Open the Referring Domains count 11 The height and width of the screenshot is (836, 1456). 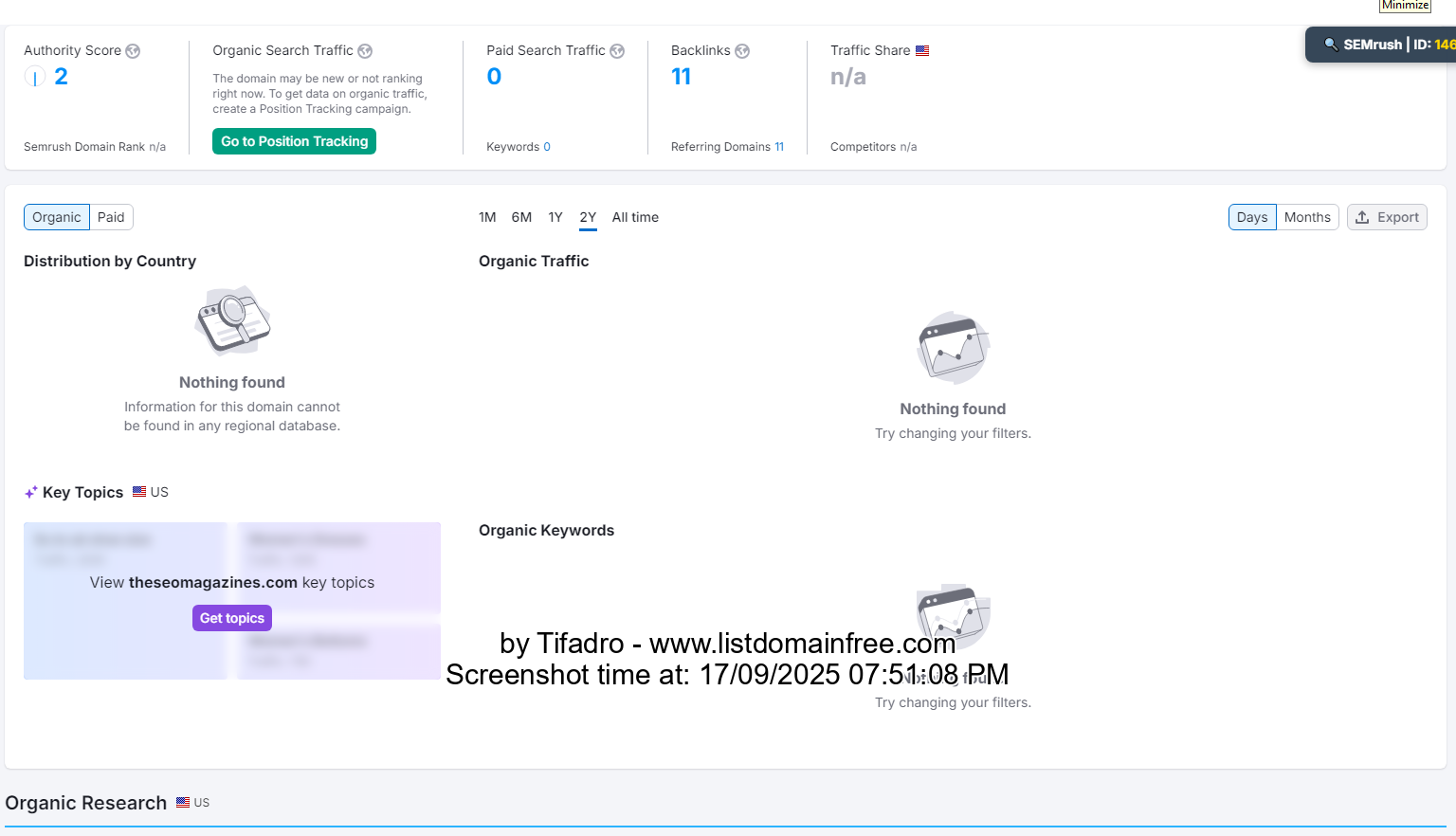779,147
